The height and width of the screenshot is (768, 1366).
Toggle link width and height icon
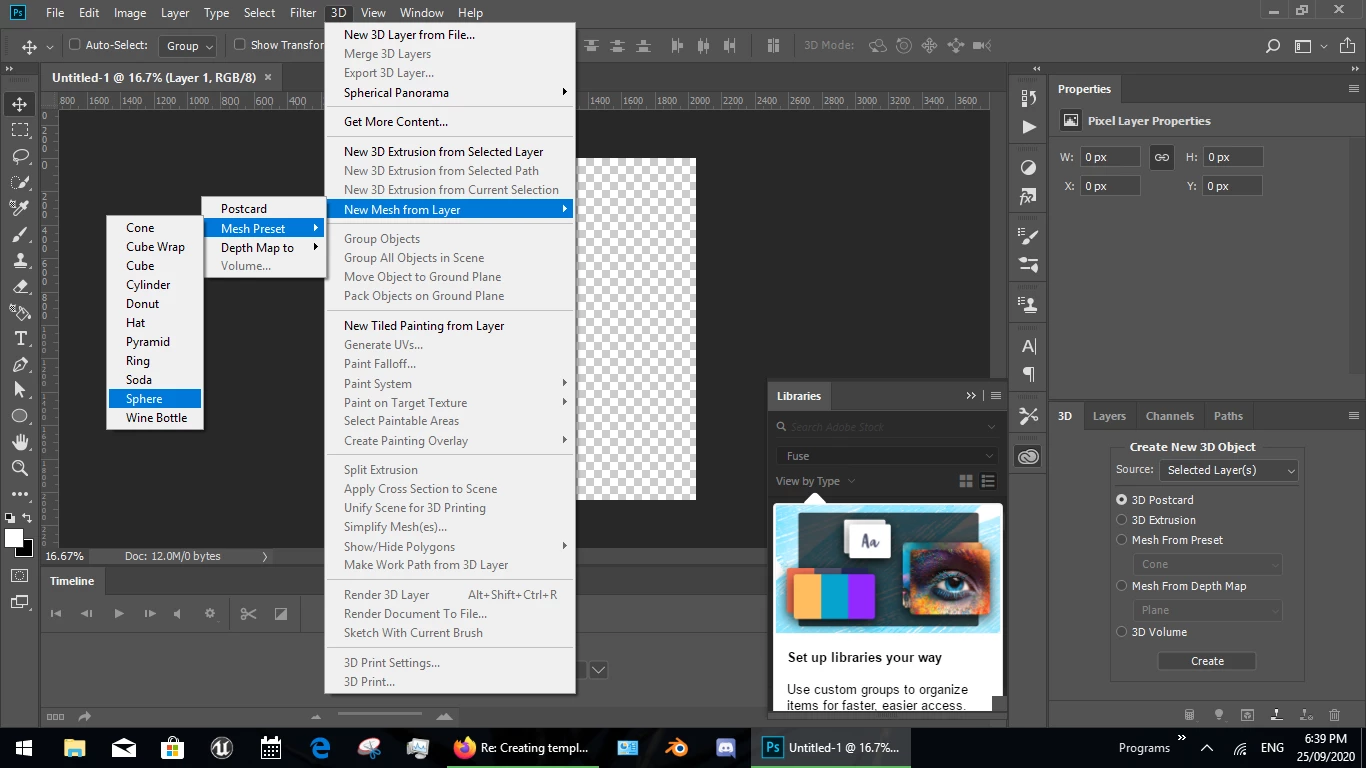1161,157
